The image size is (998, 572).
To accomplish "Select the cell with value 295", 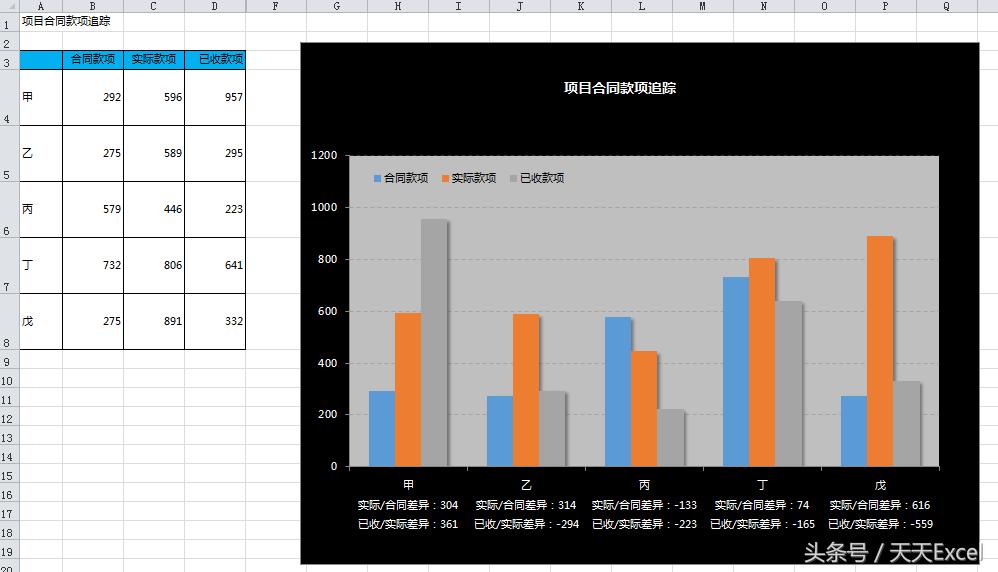I will pyautogui.click(x=215, y=153).
